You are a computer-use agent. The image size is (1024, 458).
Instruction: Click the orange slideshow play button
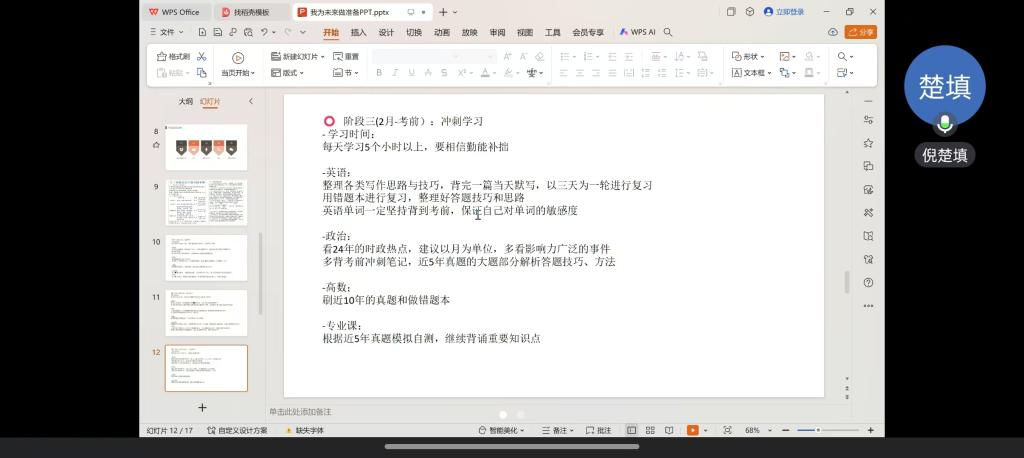[x=692, y=431]
